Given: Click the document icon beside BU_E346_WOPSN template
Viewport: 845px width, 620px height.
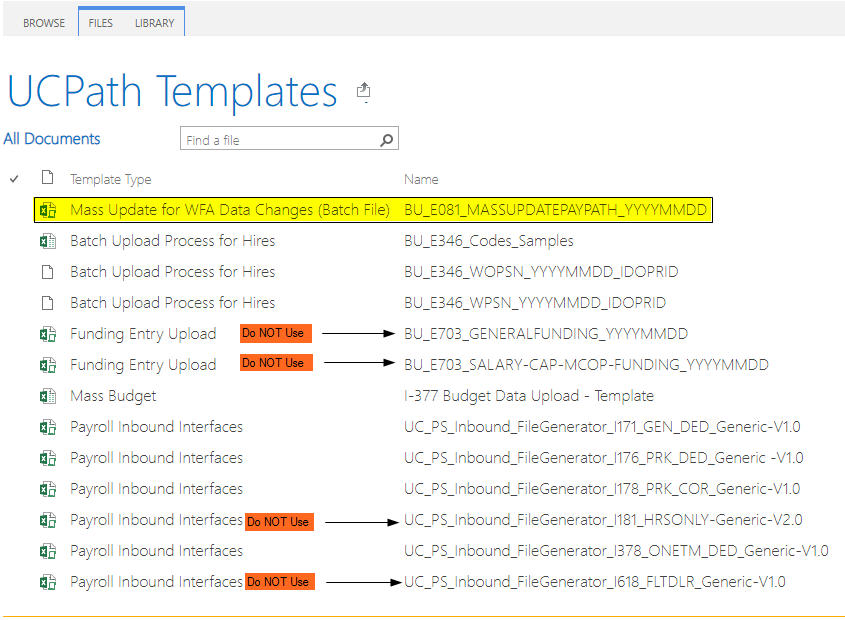Looking at the screenshot, I should click(x=47, y=272).
